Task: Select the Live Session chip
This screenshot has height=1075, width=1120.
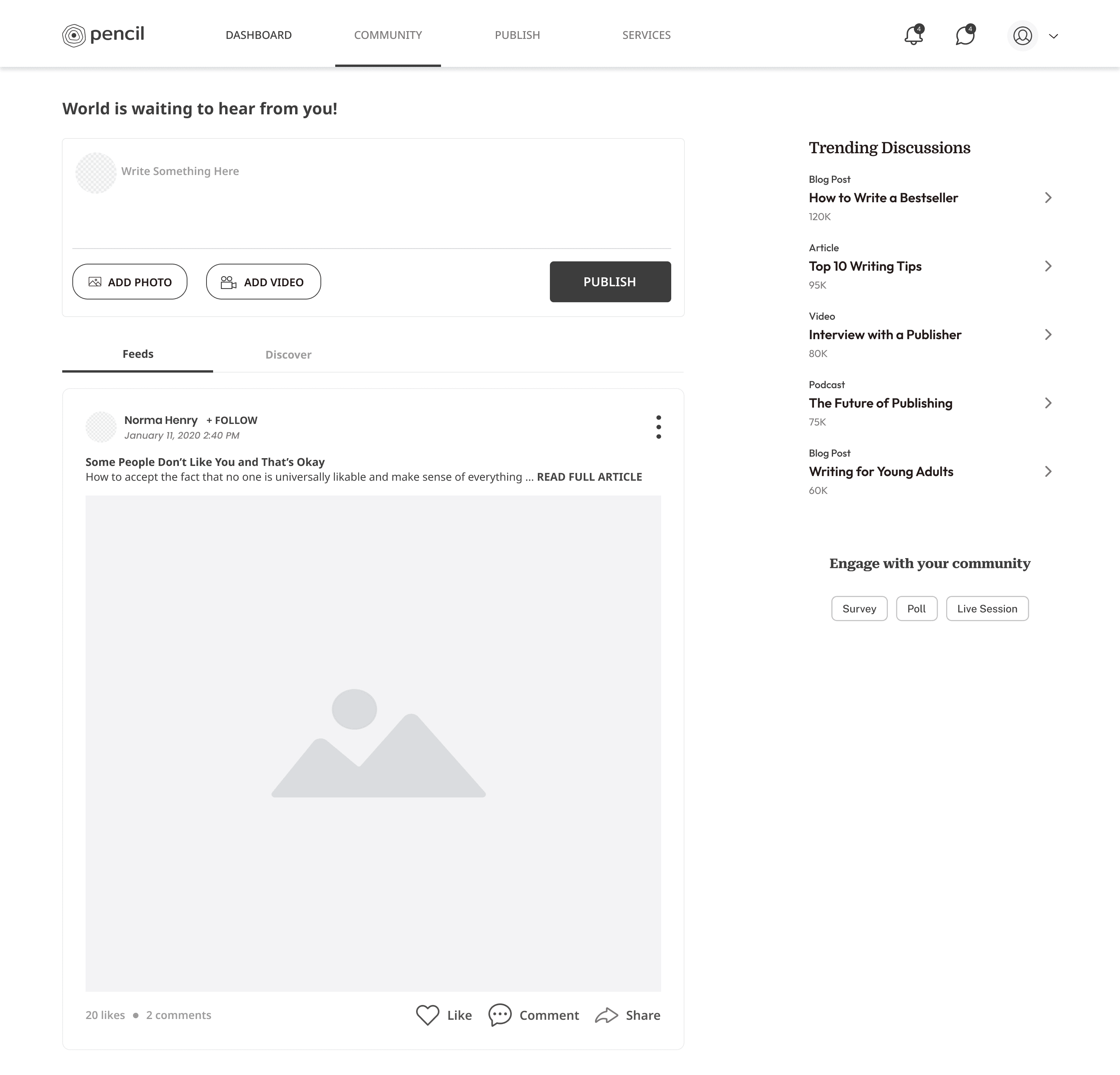Action: click(x=987, y=609)
